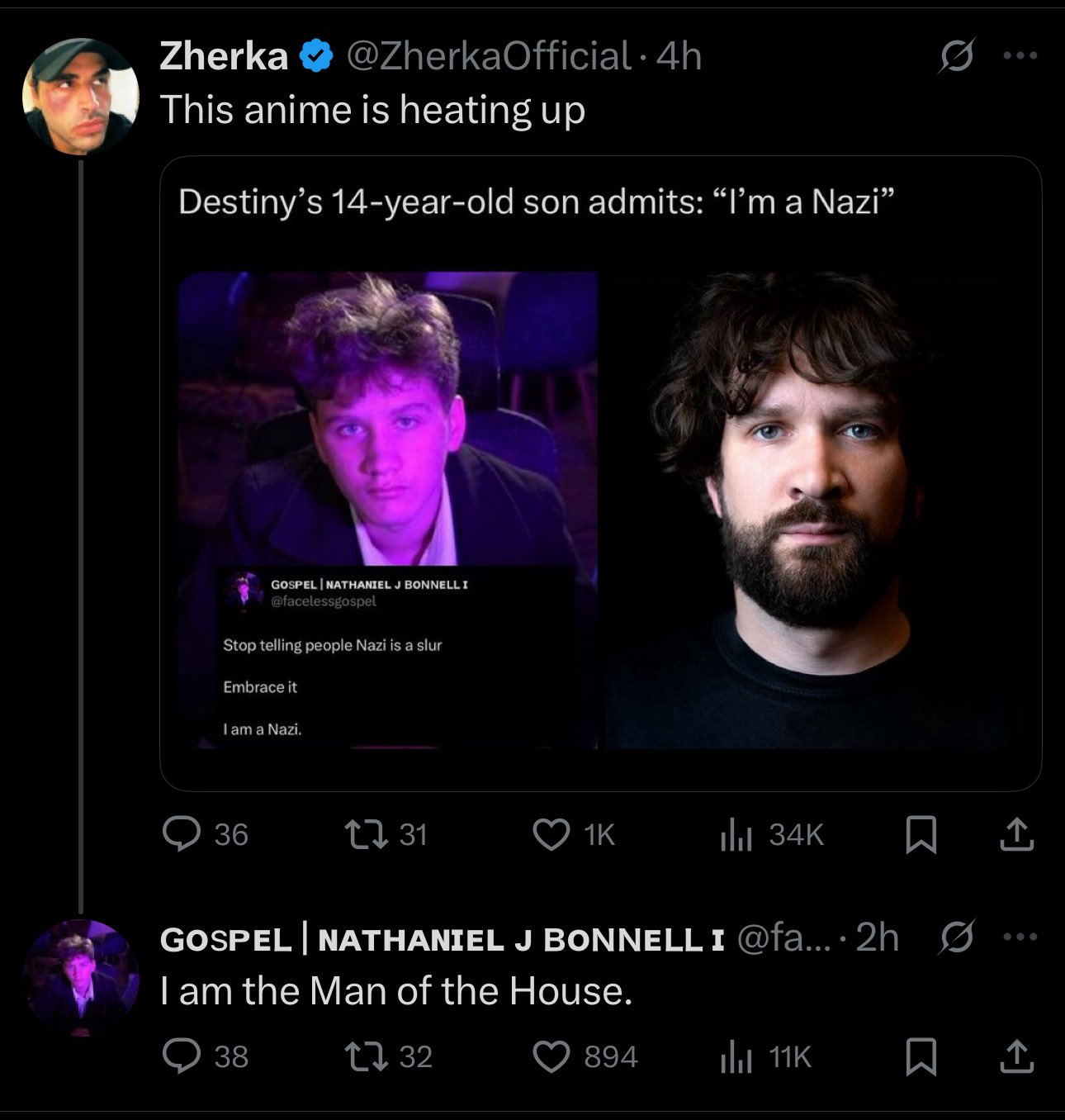Share Zherka's post

[x=1016, y=834]
